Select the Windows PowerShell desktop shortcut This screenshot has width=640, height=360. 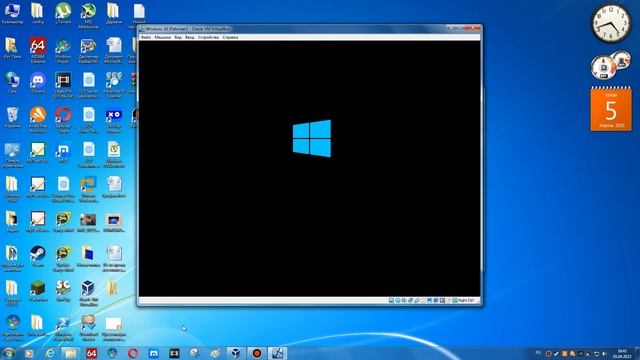(63, 328)
